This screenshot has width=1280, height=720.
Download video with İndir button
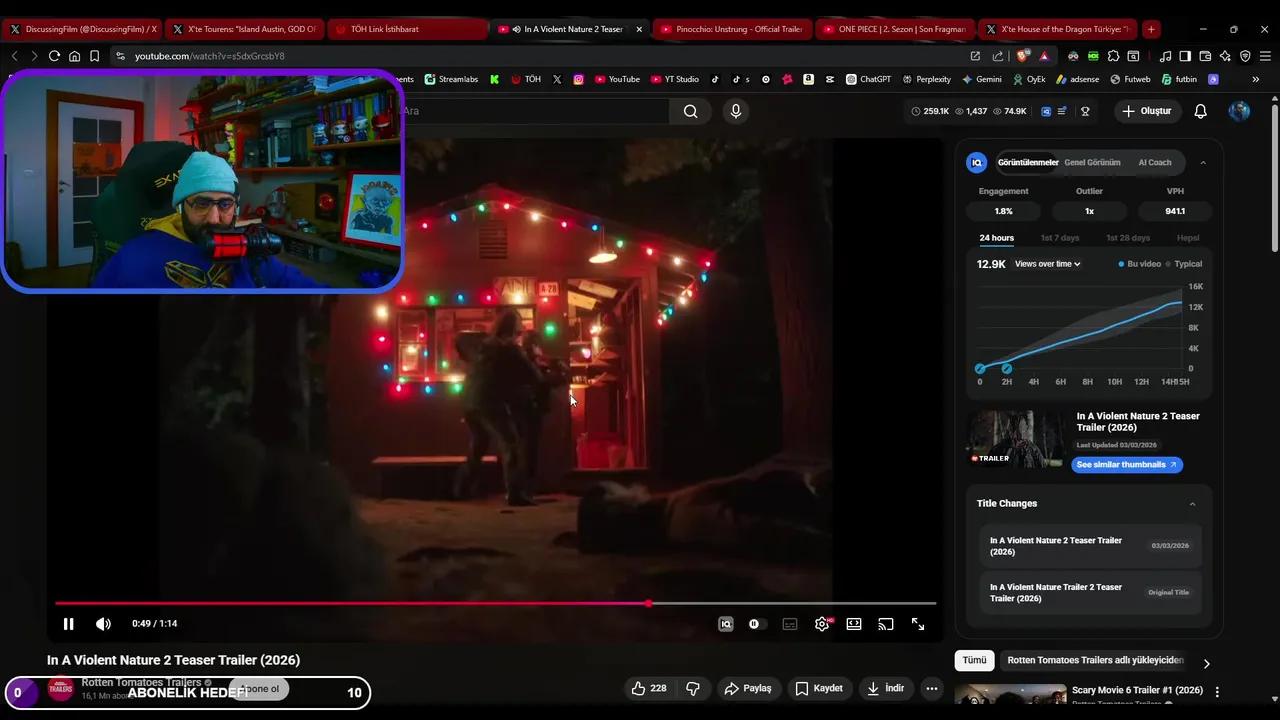tap(885, 688)
